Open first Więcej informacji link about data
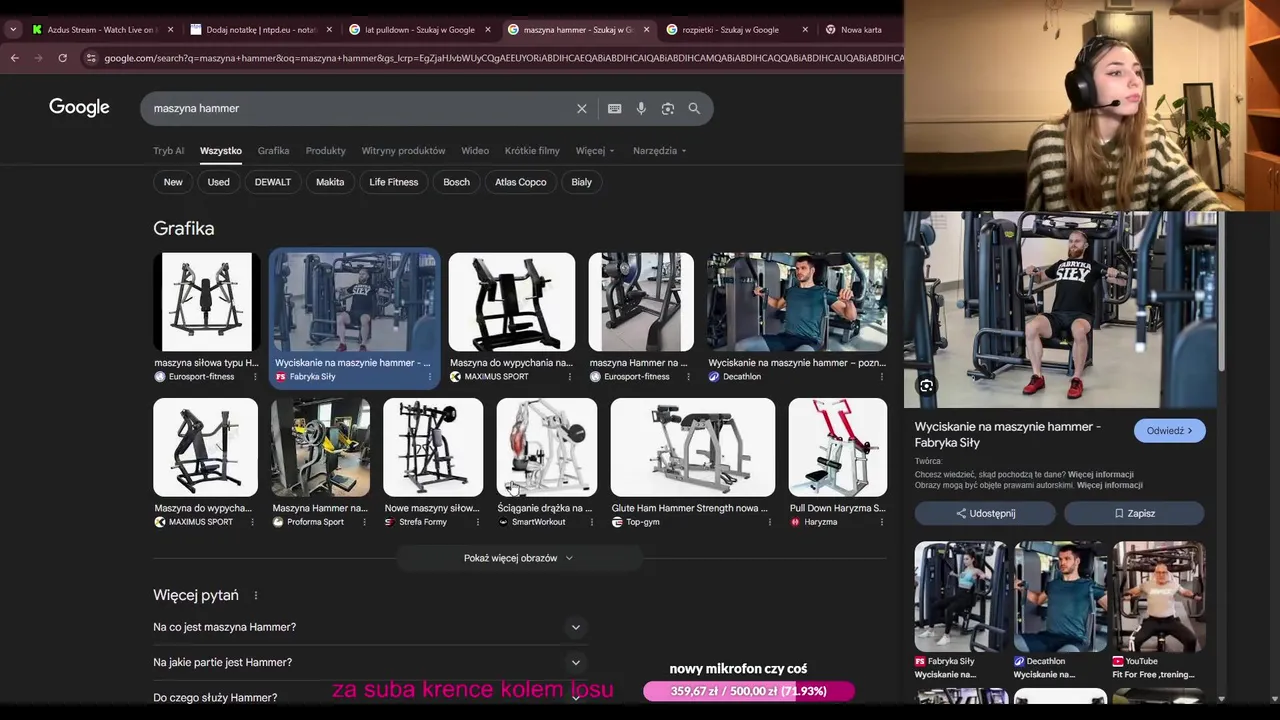 click(x=1100, y=475)
